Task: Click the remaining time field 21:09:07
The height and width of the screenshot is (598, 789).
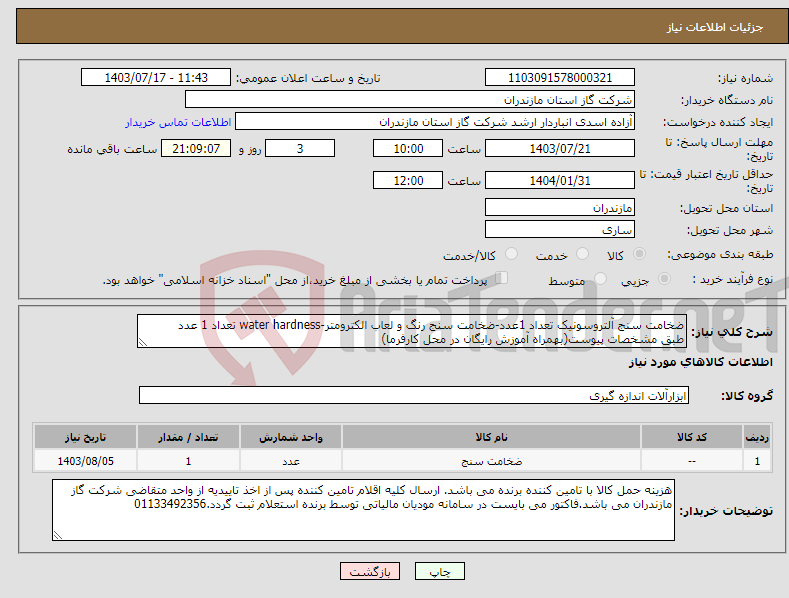Action: click(x=196, y=148)
